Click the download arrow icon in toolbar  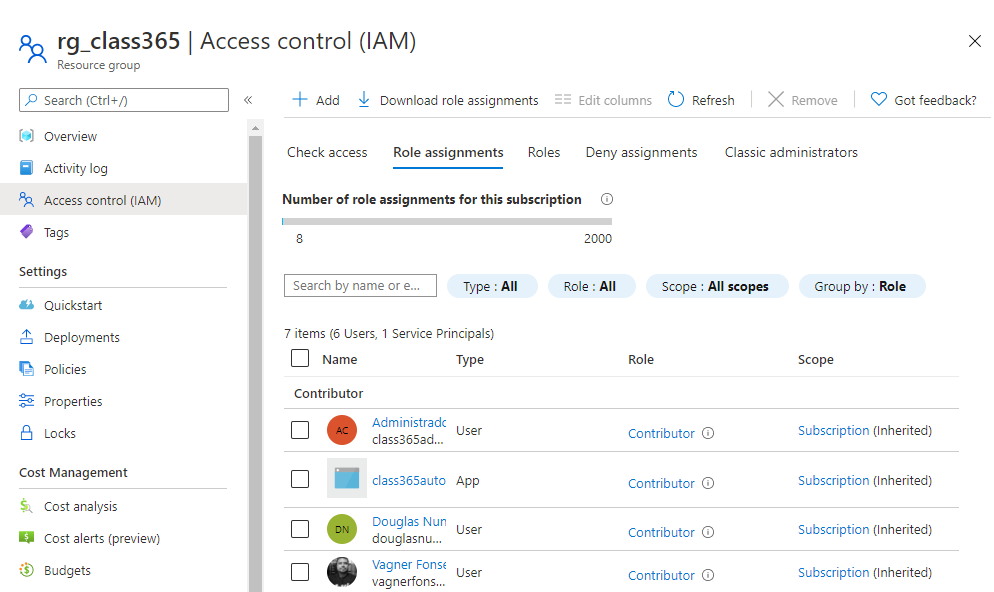point(364,100)
